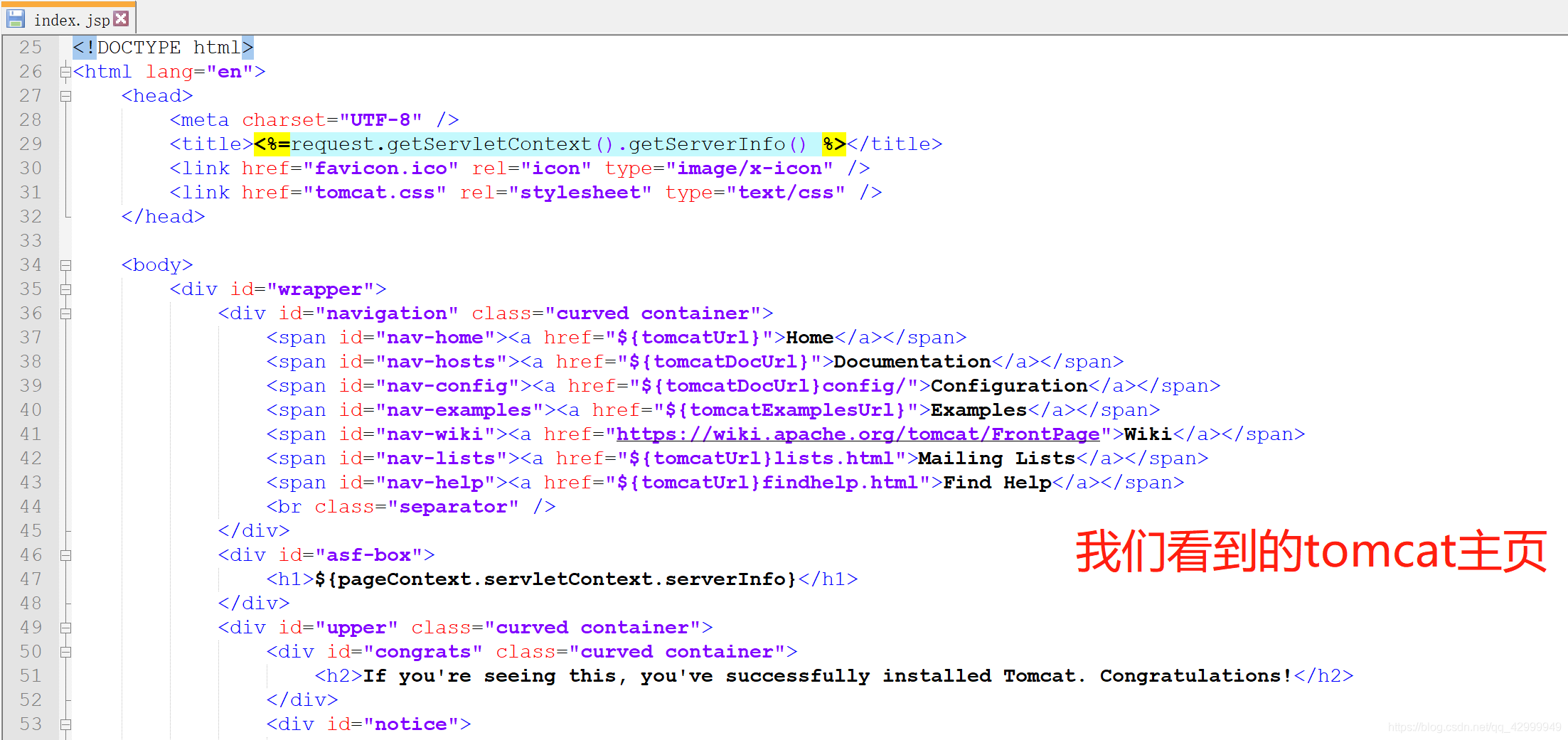Click the "tomcat.css" href value
The width and height of the screenshot is (1568, 740).
375,193
